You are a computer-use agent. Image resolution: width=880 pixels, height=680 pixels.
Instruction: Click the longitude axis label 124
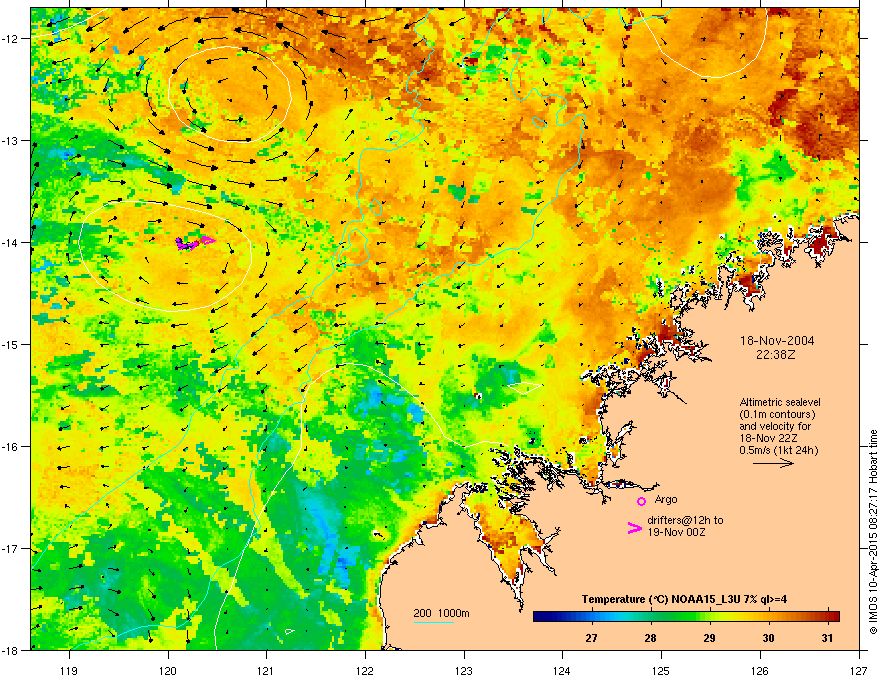point(562,670)
